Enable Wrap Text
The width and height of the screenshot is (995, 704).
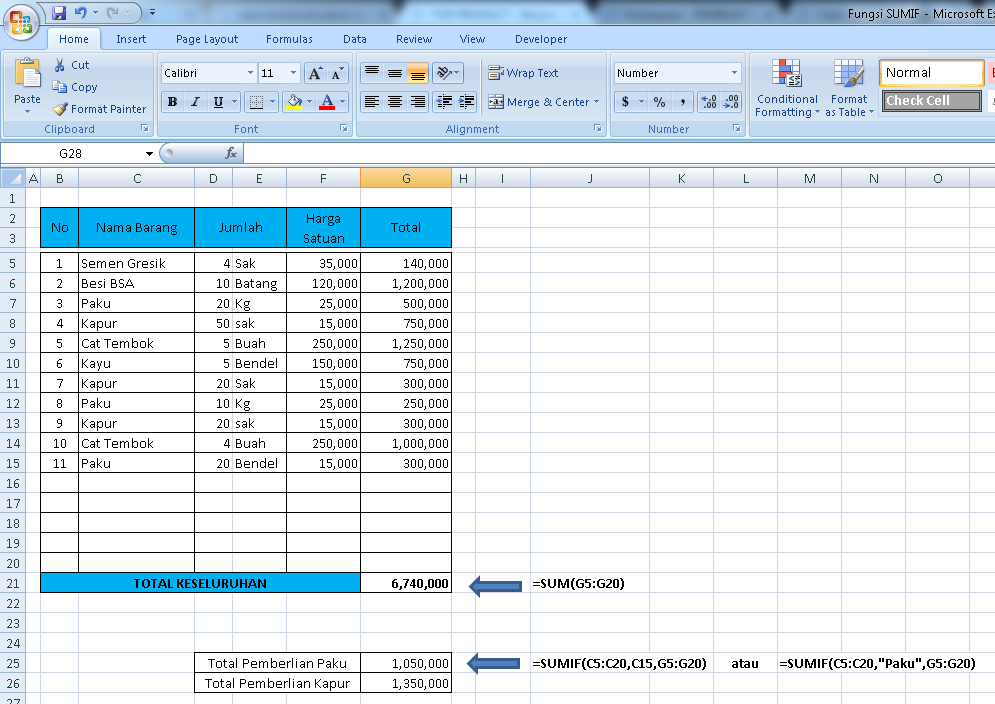tap(523, 73)
